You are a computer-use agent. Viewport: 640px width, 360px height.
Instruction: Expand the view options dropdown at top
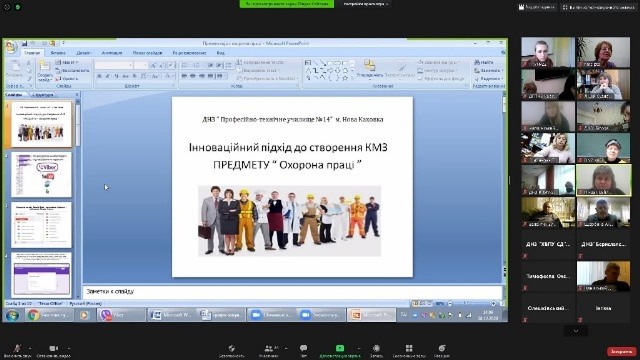(365, 4)
